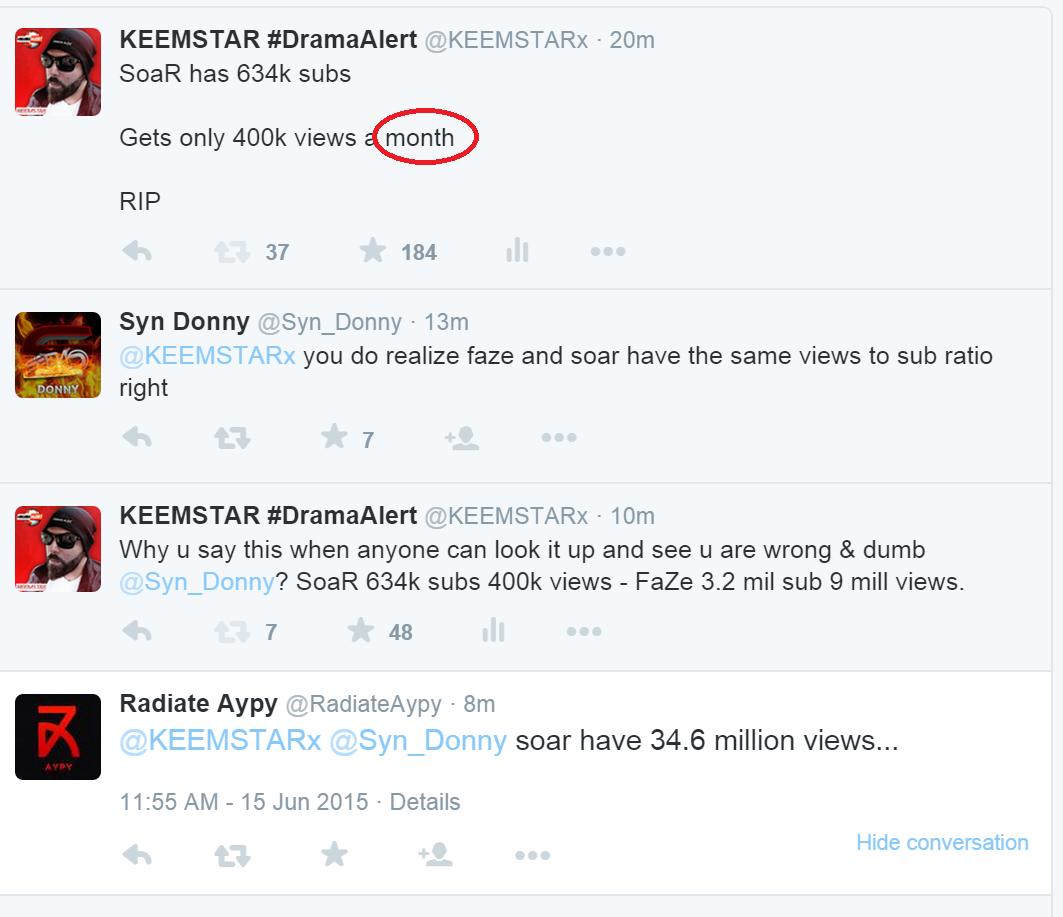Favorite the tweet with 48 stars
This screenshot has width=1063, height=917.
click(360, 630)
